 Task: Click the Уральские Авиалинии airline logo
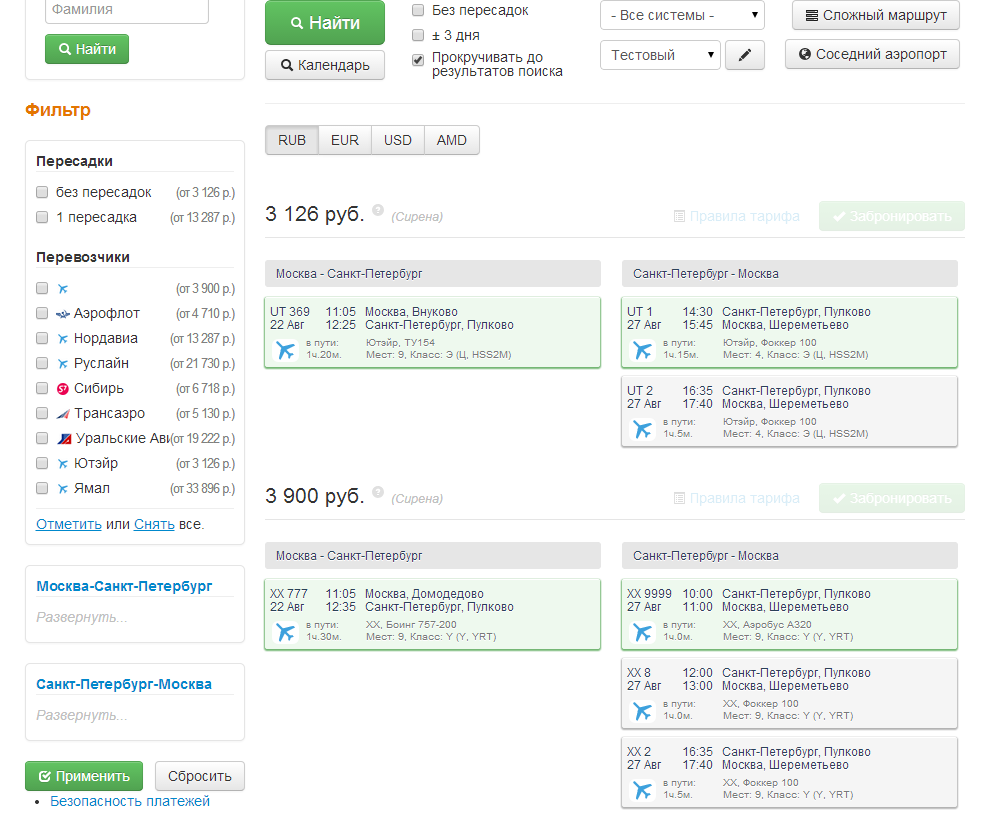[x=64, y=439]
